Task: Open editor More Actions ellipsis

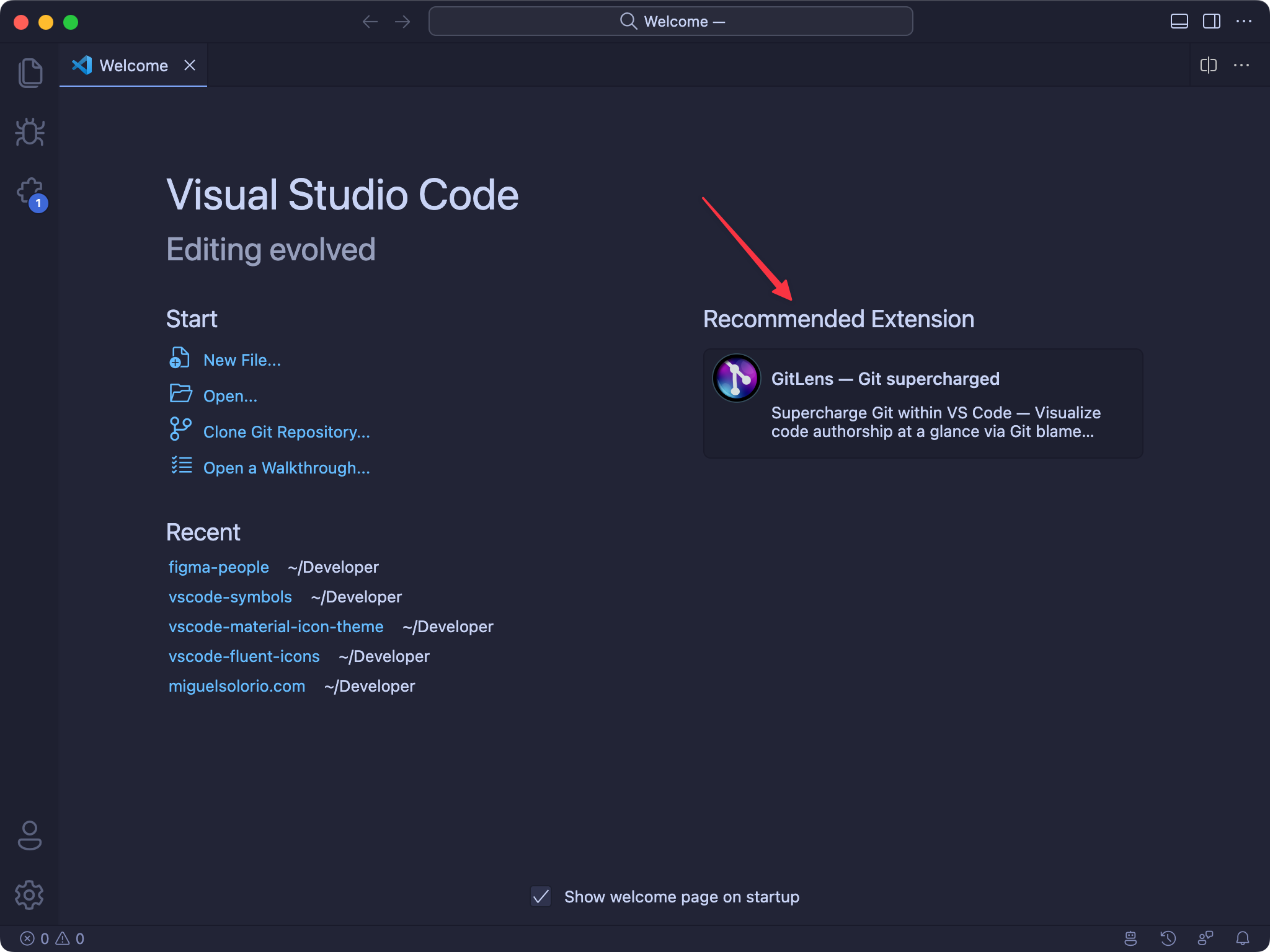Action: tap(1241, 65)
